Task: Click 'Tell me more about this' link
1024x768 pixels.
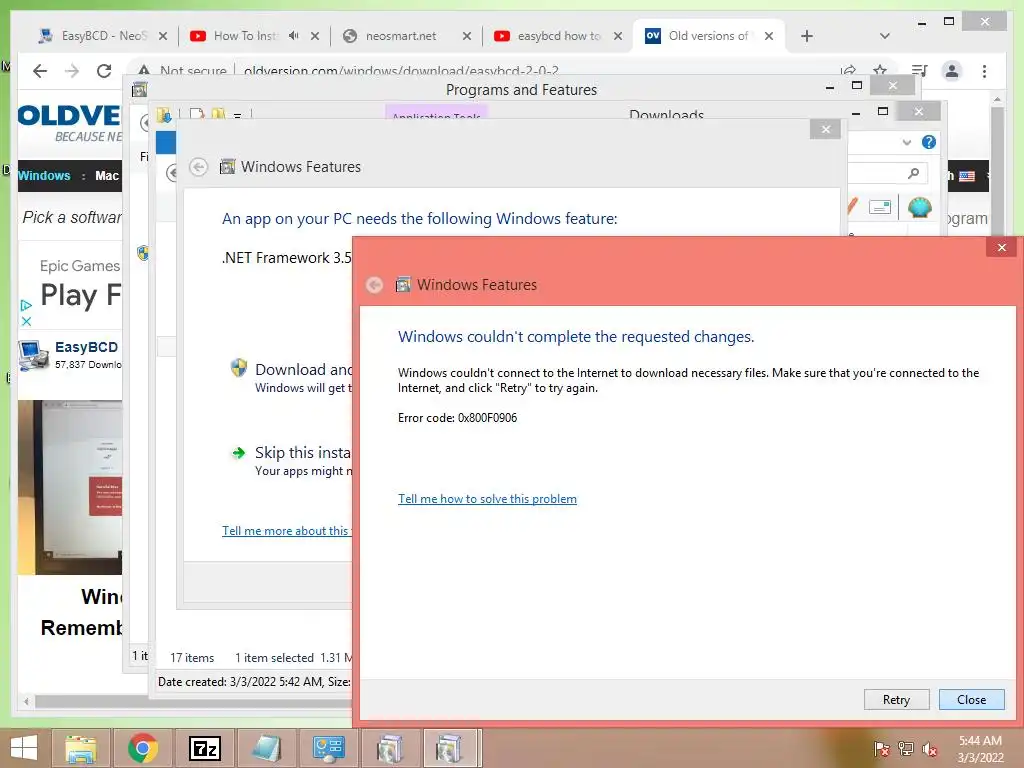Action: point(286,531)
